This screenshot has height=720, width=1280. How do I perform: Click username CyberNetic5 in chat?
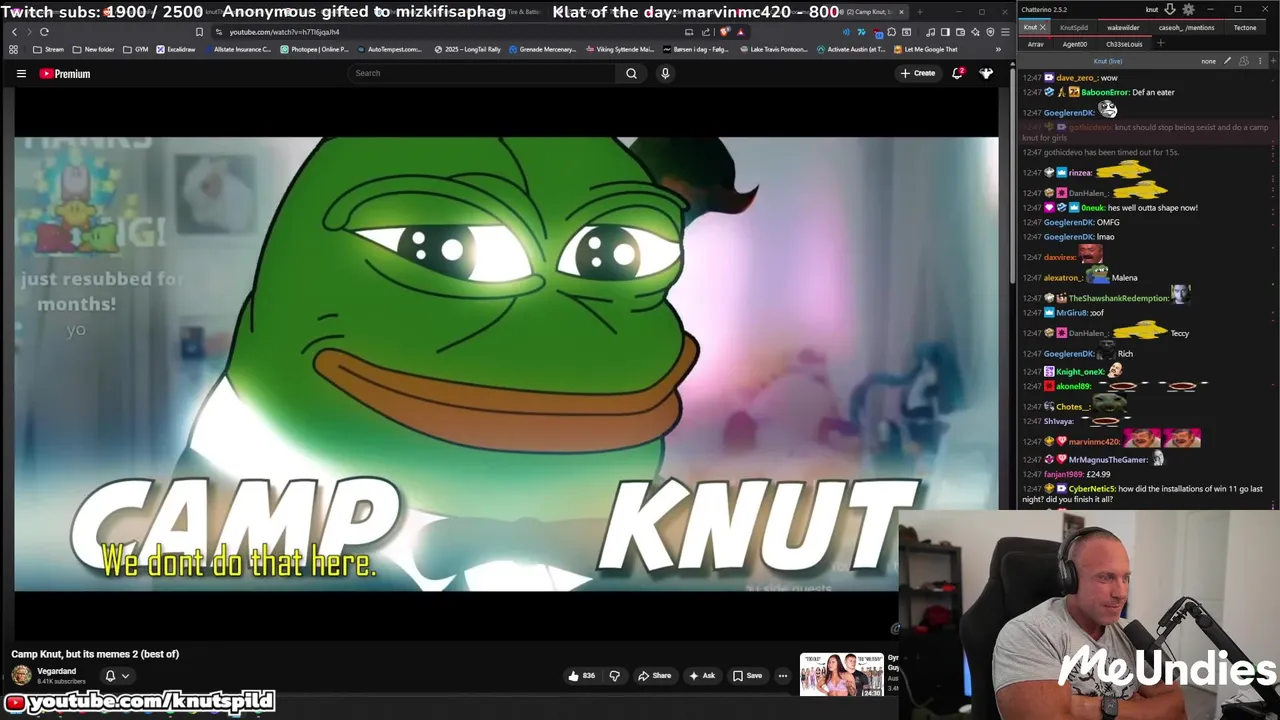1092,489
